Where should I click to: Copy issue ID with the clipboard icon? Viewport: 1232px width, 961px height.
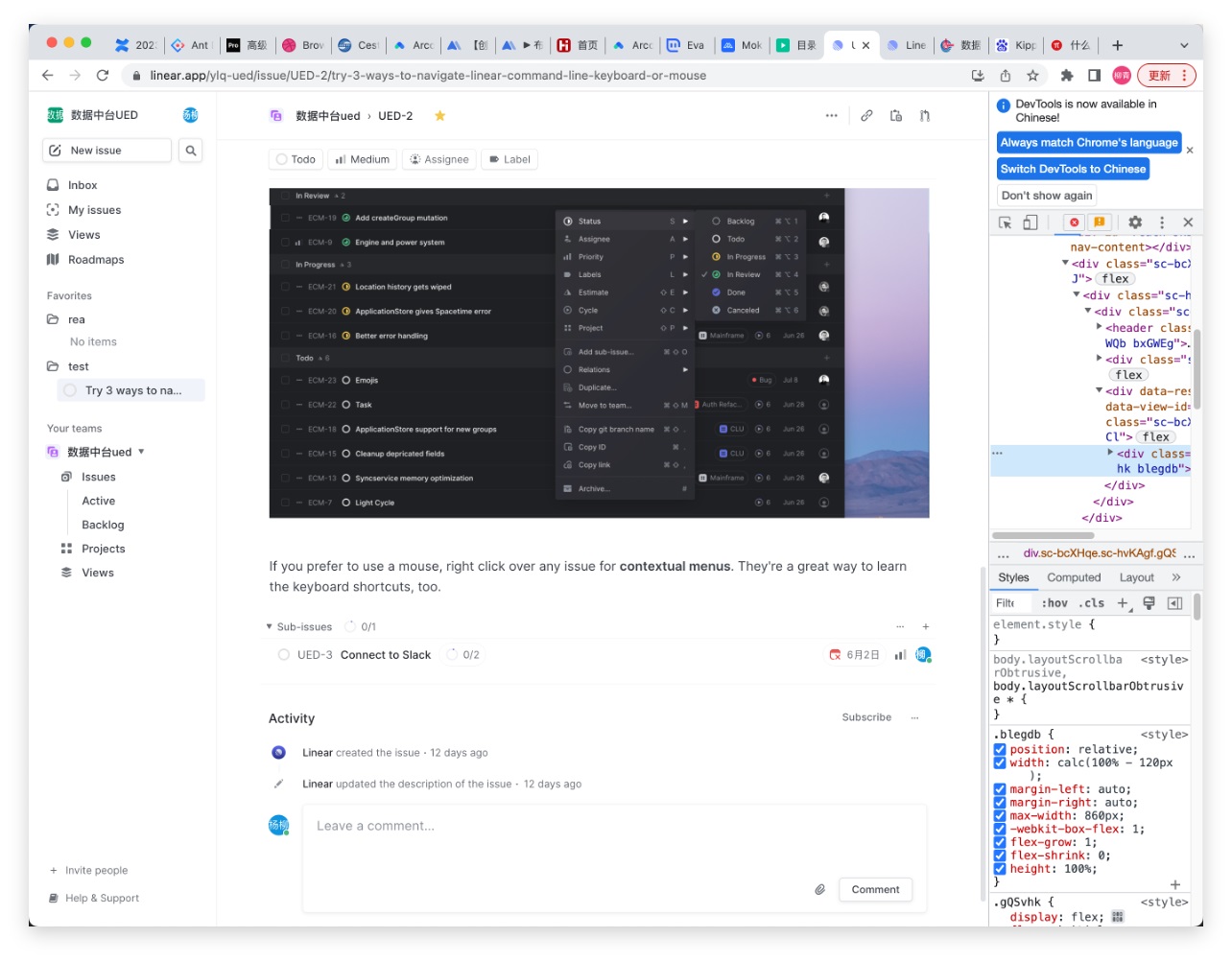tap(896, 116)
